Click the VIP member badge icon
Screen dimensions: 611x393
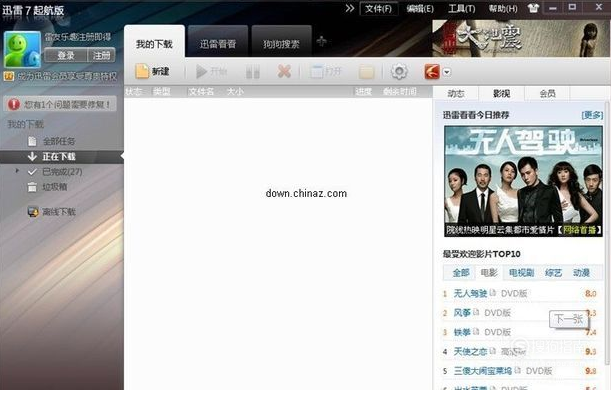[9, 76]
